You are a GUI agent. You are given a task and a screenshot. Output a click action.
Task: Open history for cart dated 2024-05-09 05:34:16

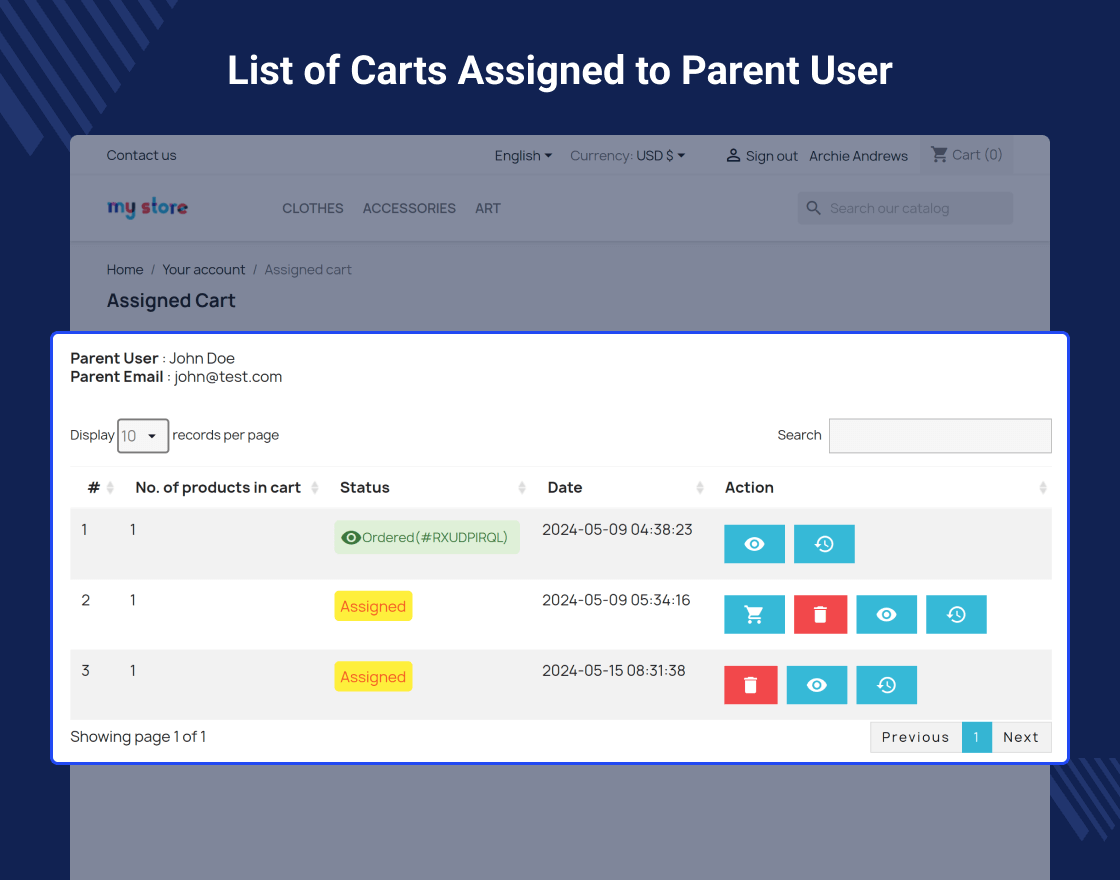[x=956, y=614]
